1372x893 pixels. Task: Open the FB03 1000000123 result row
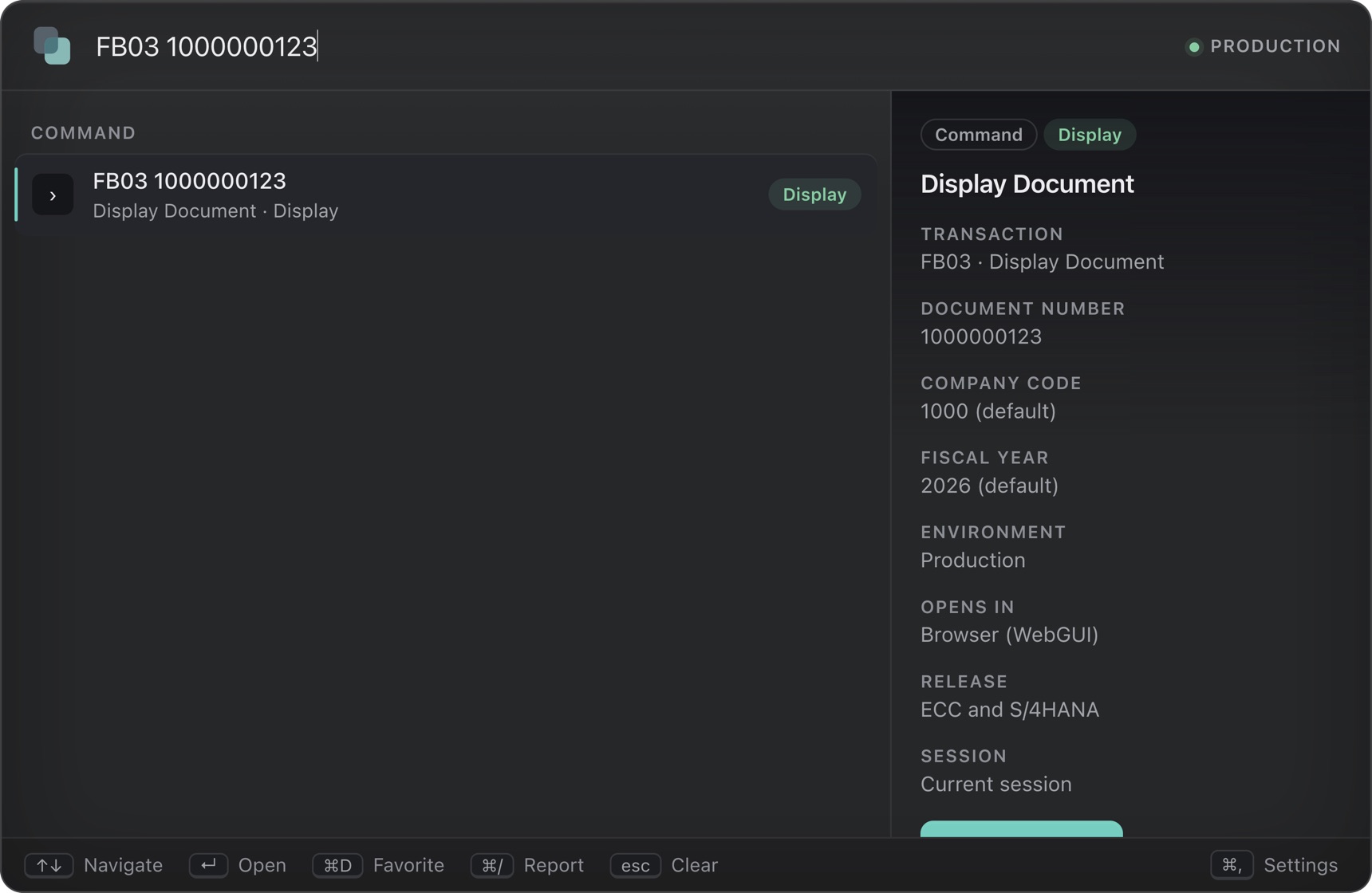point(446,195)
